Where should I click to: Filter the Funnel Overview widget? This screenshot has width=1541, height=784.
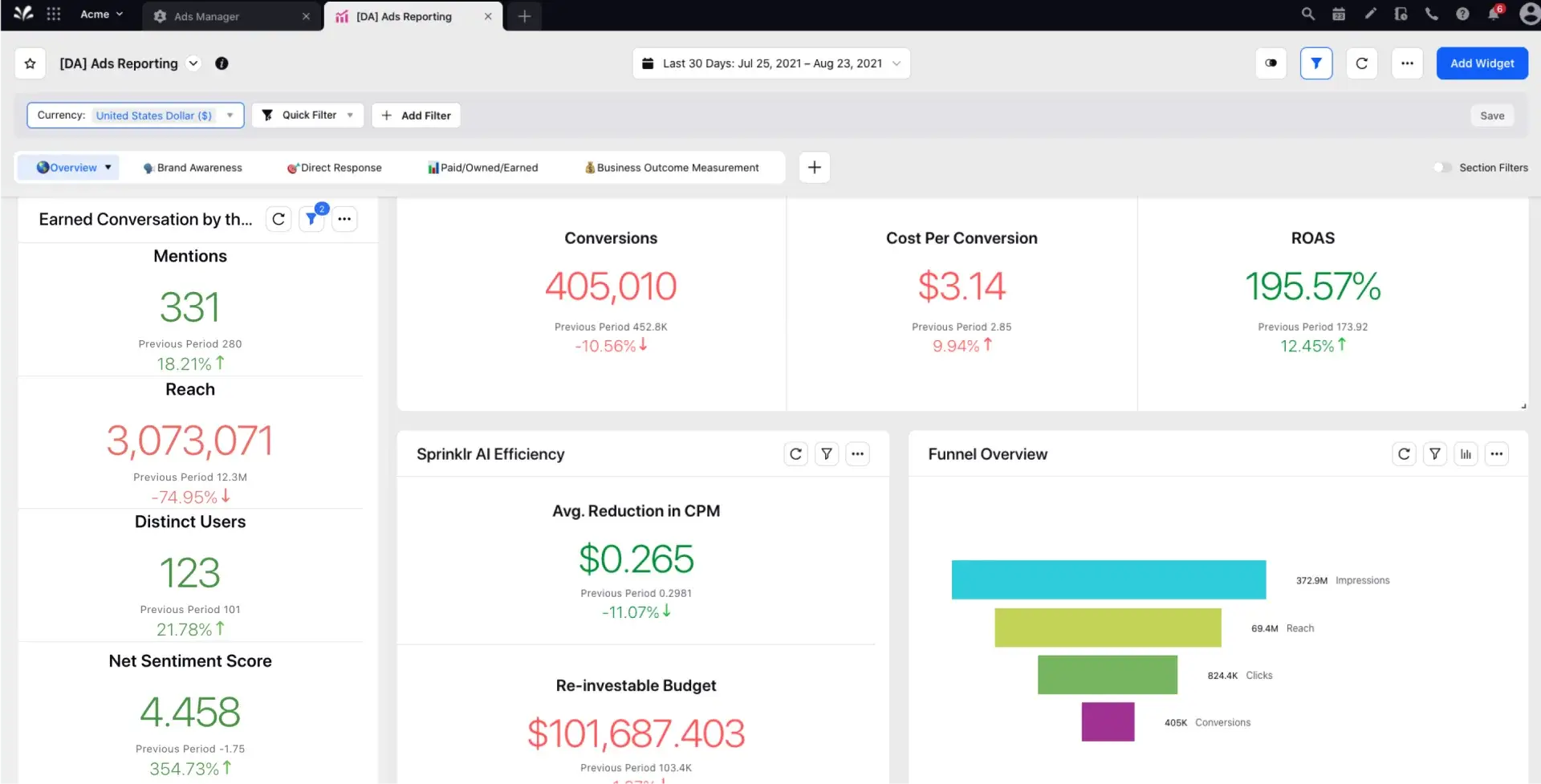(x=1435, y=454)
